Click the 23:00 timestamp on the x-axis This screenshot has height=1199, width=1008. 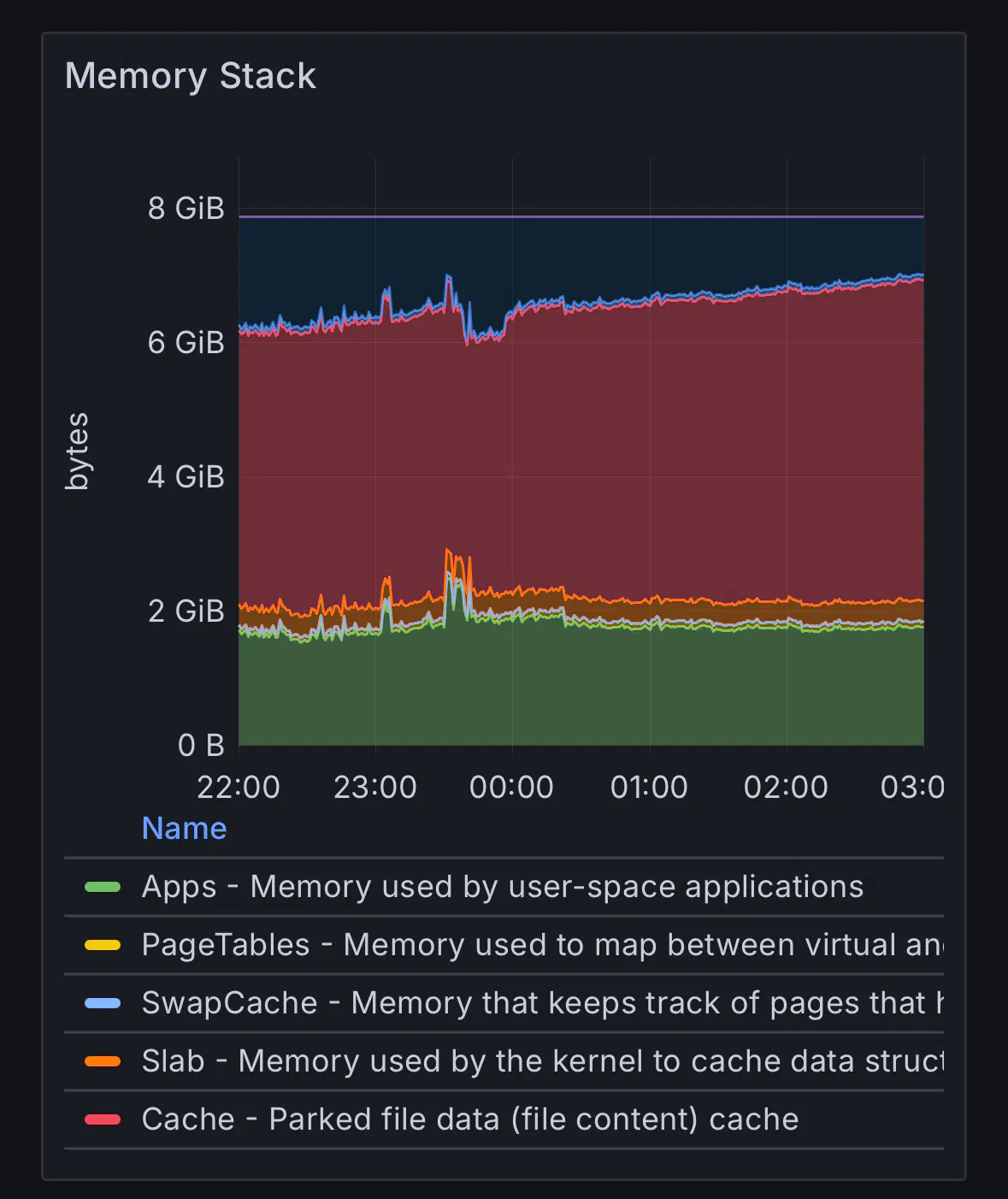[x=374, y=787]
